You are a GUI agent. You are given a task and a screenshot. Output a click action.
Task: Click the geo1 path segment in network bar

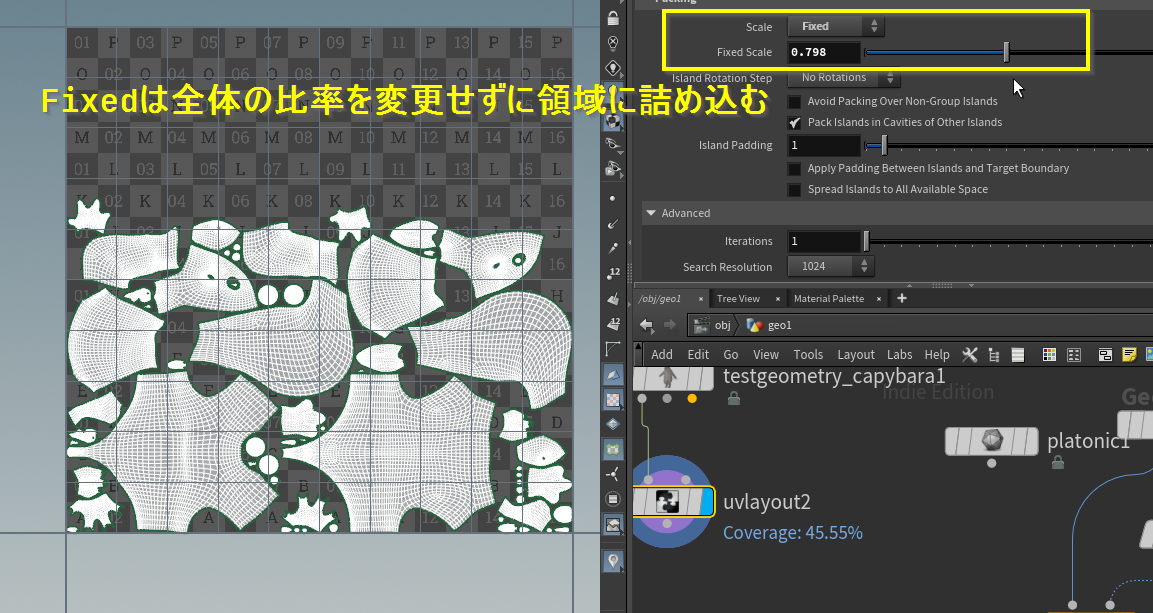(x=769, y=325)
